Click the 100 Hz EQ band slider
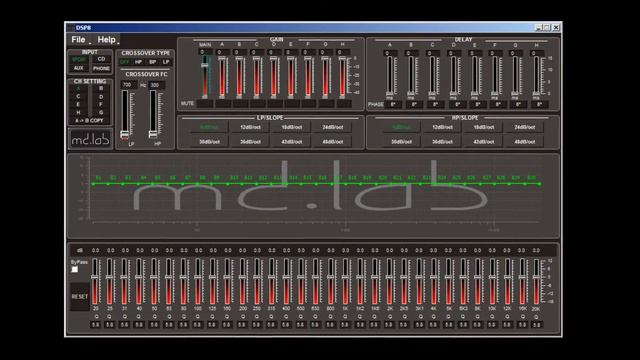Viewport: 640px width, 360px height. pyautogui.click(x=198, y=282)
